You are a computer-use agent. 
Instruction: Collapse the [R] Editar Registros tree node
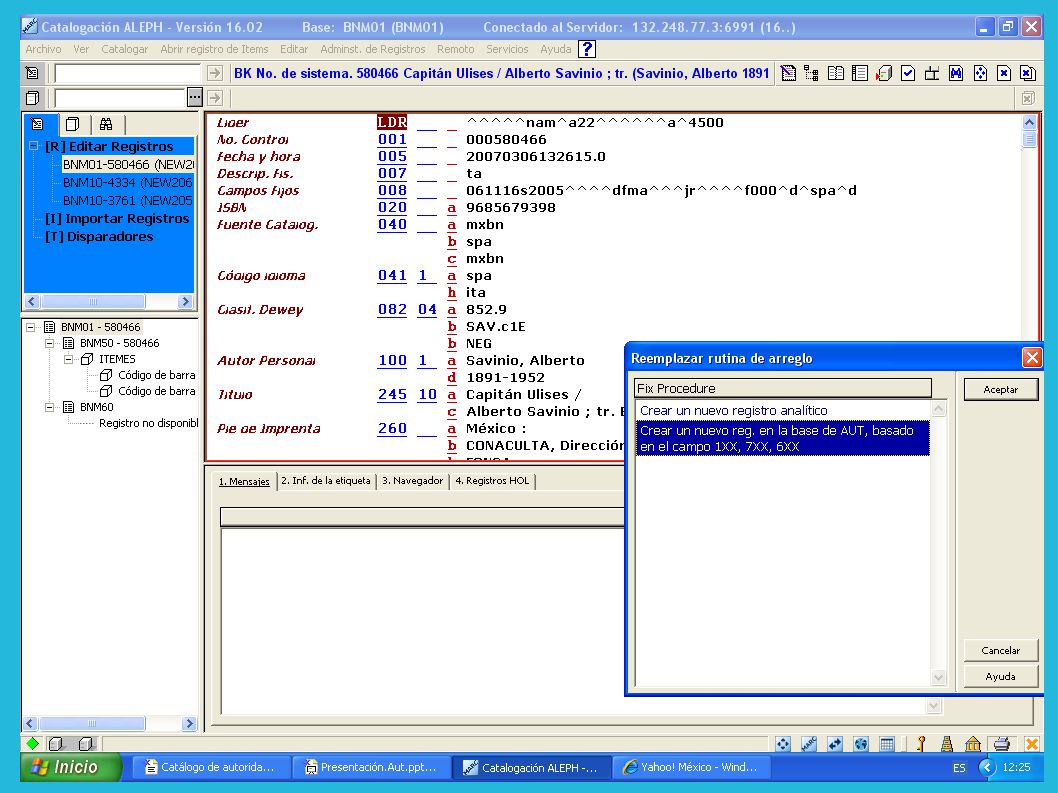pos(33,146)
